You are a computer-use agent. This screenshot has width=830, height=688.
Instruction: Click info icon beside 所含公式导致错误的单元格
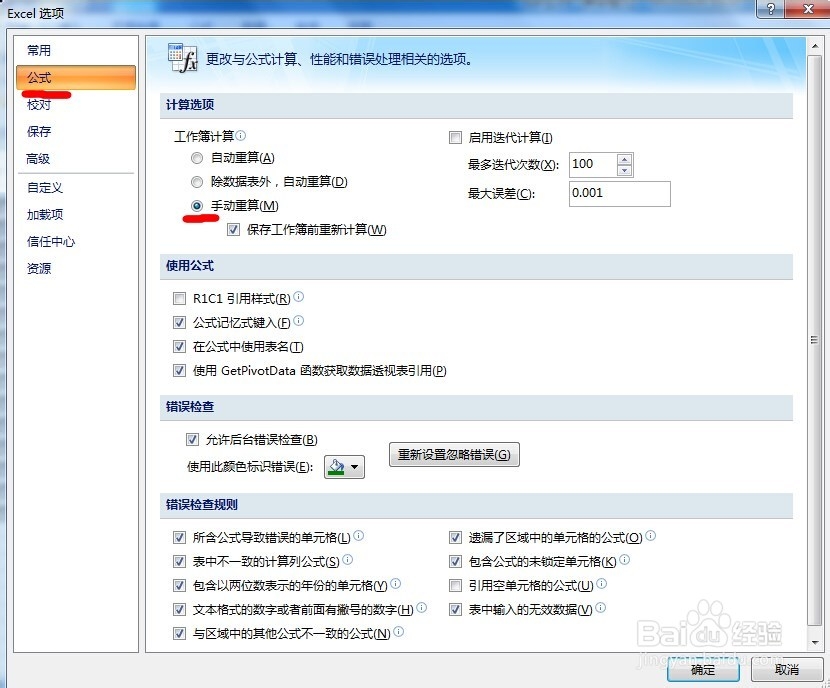coord(358,536)
